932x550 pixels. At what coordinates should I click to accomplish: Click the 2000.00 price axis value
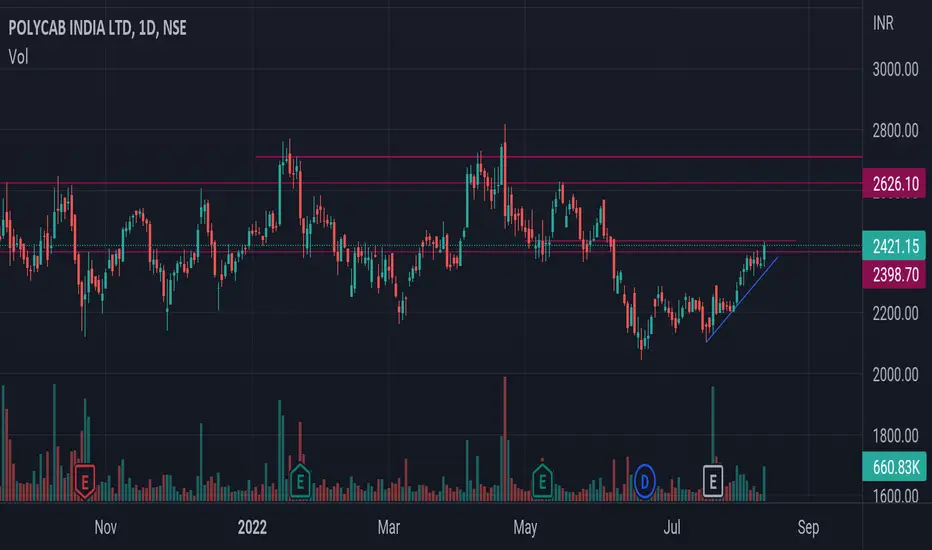coord(895,375)
